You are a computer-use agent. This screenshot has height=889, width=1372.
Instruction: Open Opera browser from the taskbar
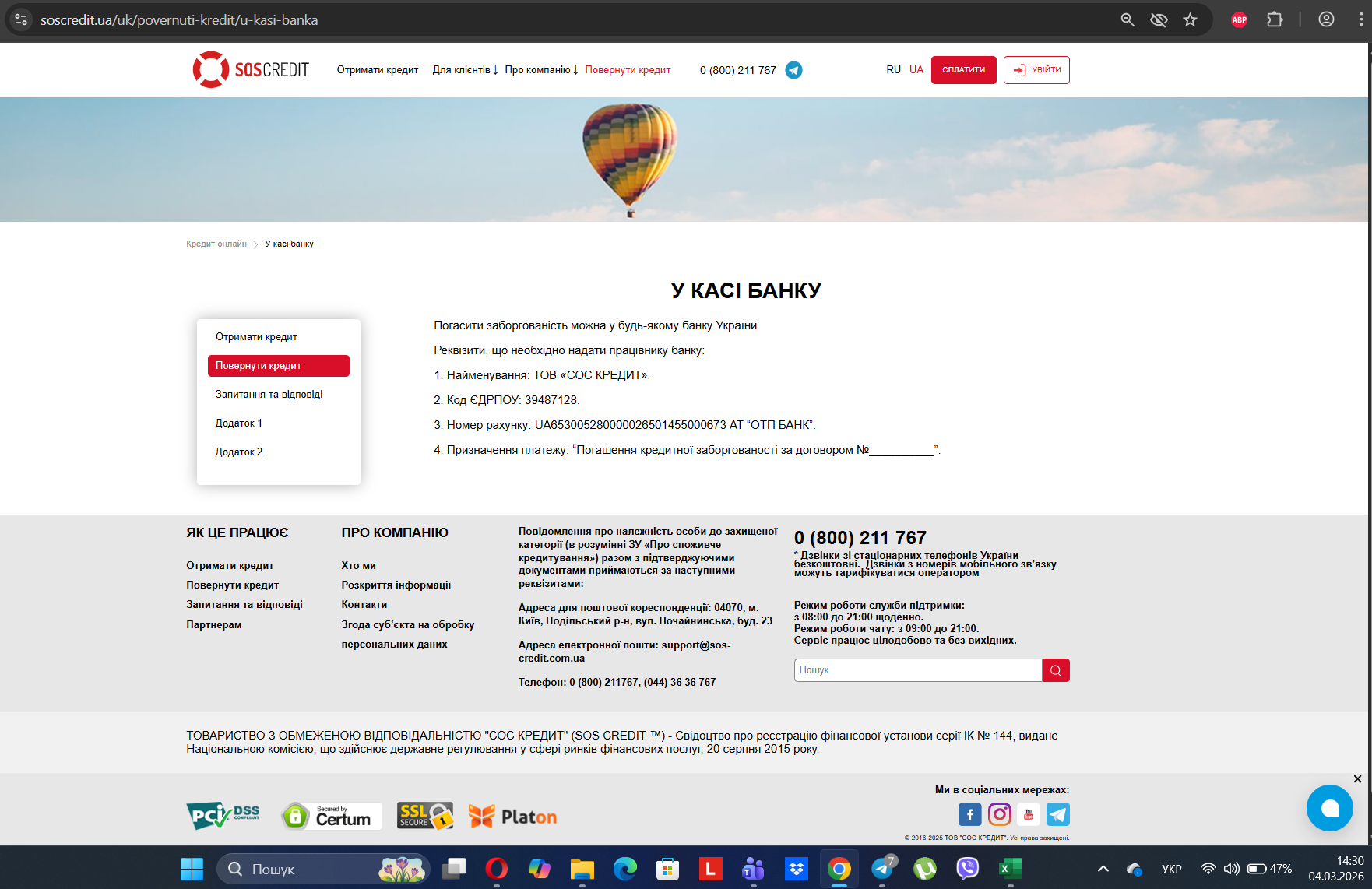pos(496,869)
